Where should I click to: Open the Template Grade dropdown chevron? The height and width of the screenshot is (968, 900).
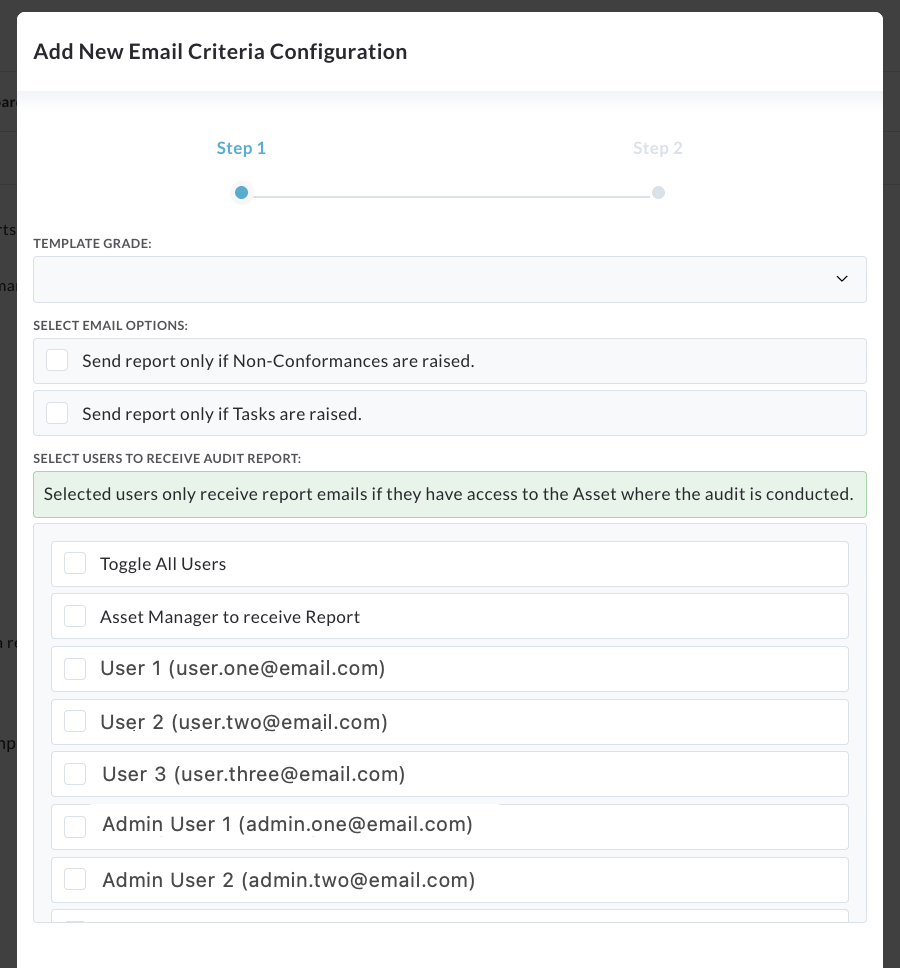tap(841, 279)
